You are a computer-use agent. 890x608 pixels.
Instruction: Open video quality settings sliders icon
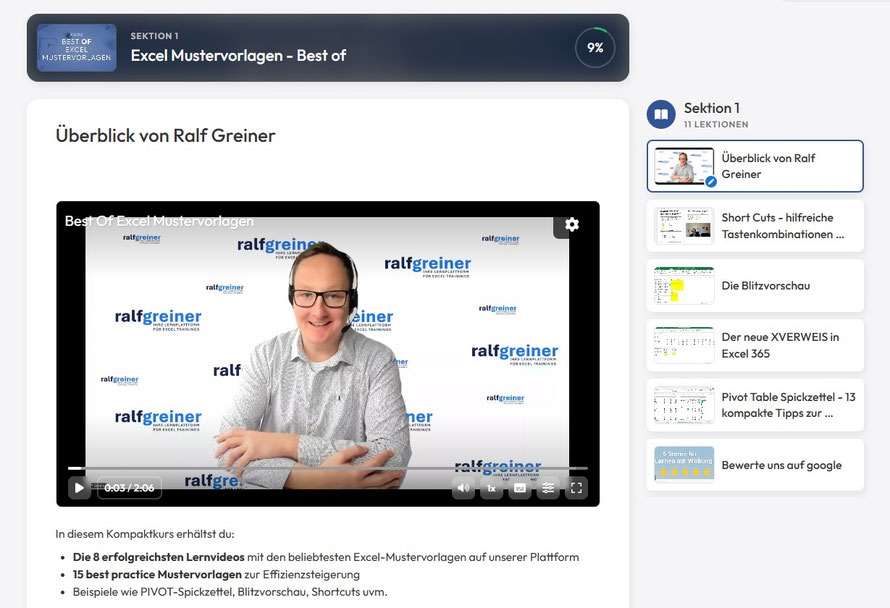pyautogui.click(x=548, y=488)
